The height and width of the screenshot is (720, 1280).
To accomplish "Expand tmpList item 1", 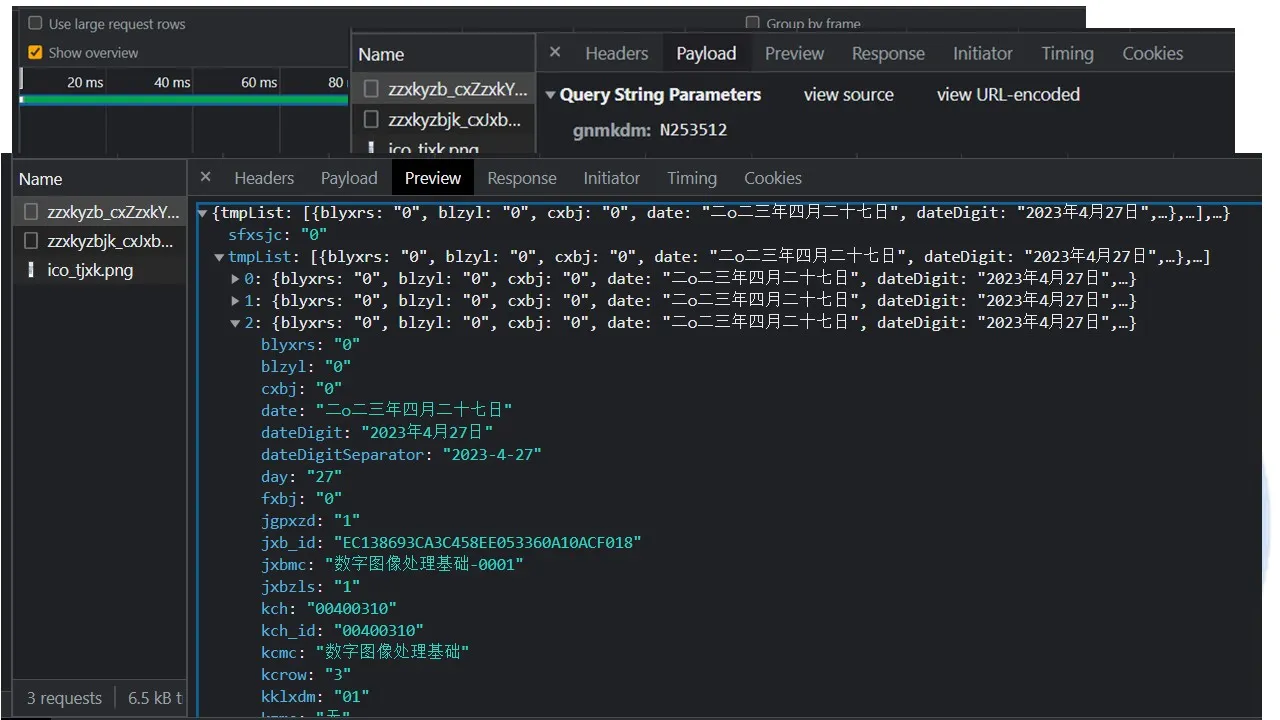I will (x=236, y=301).
